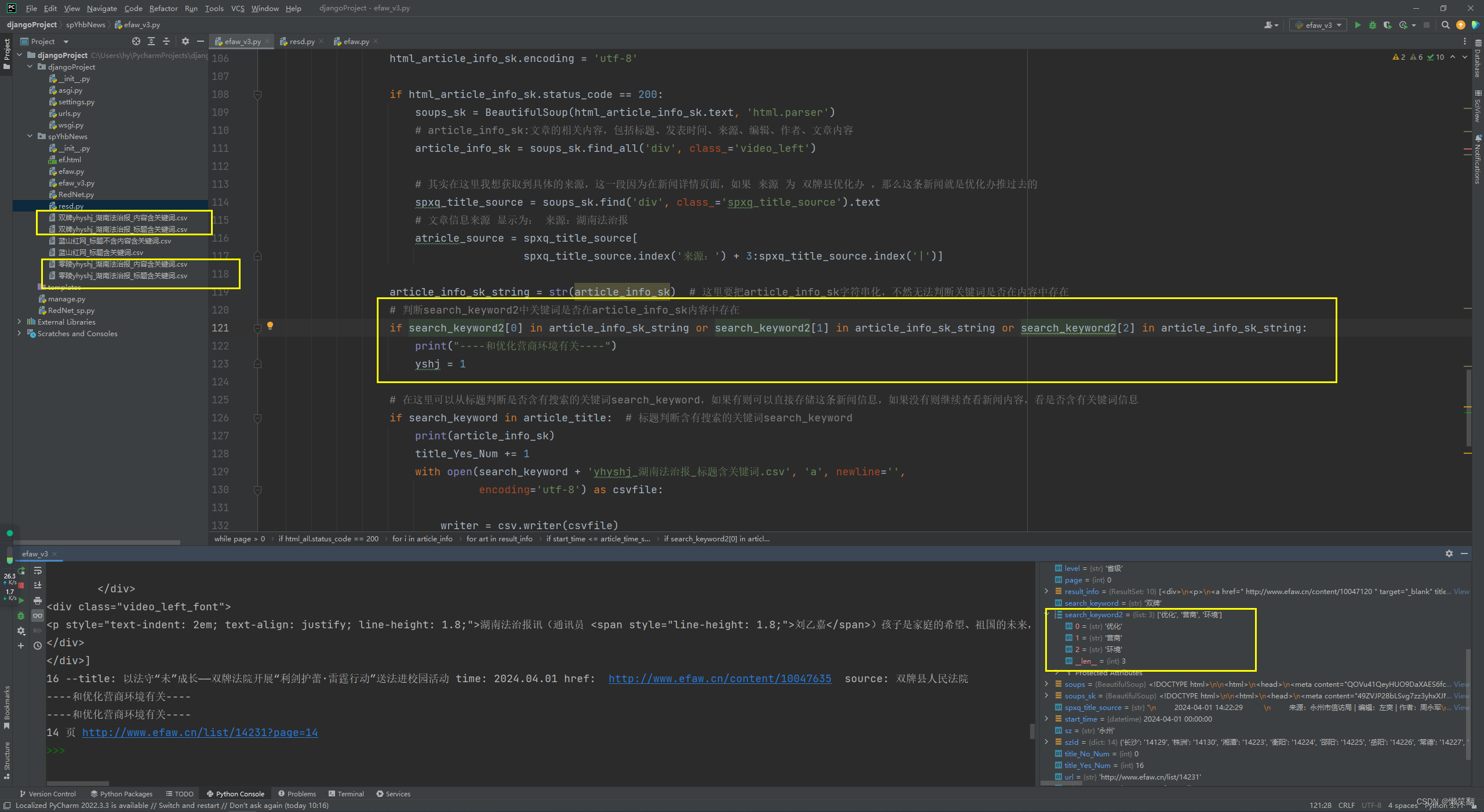This screenshot has width=1484, height=812.
Task: Expand the External Libraries node
Action: pyautogui.click(x=19, y=322)
